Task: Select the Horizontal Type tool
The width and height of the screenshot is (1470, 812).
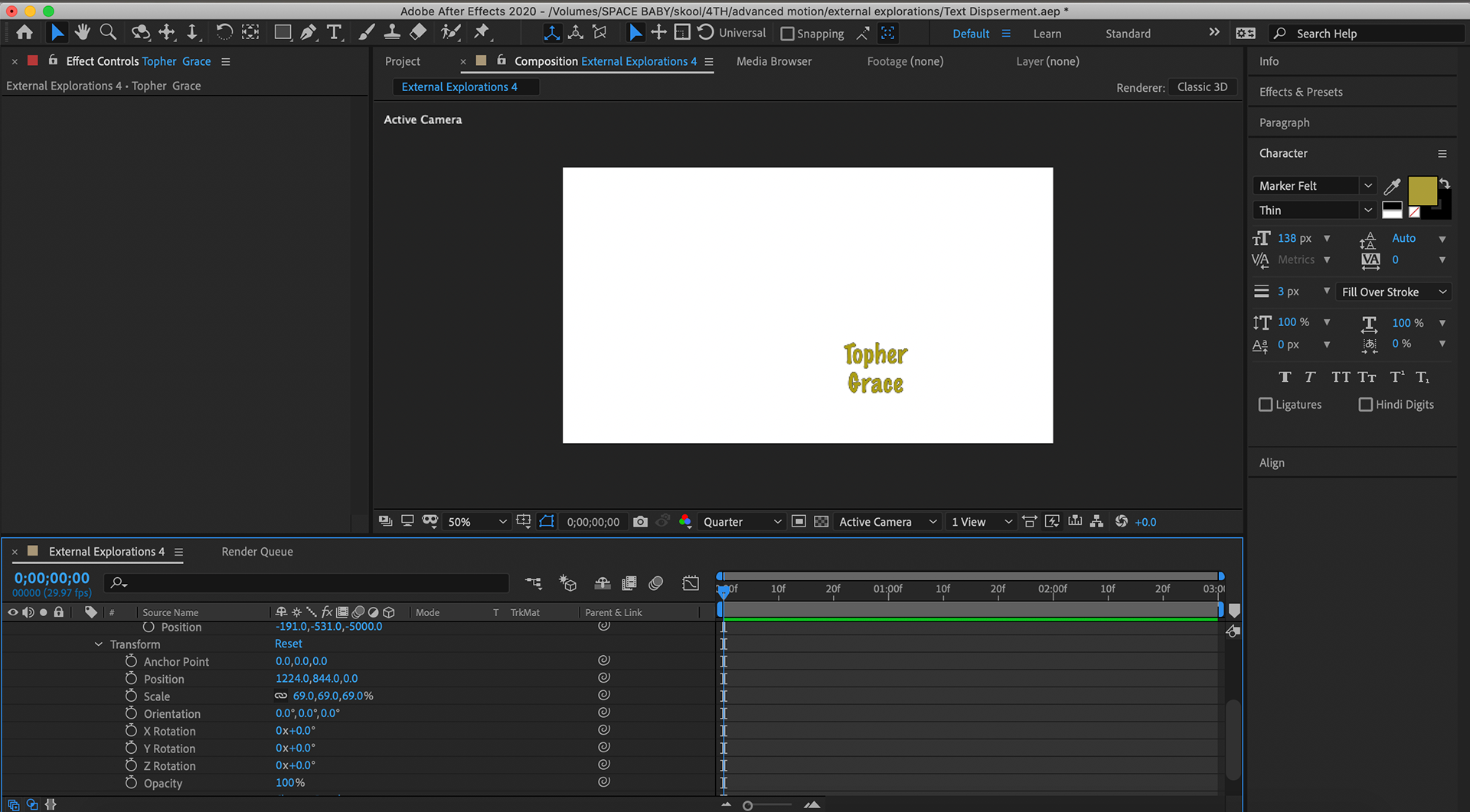Action: [x=334, y=32]
